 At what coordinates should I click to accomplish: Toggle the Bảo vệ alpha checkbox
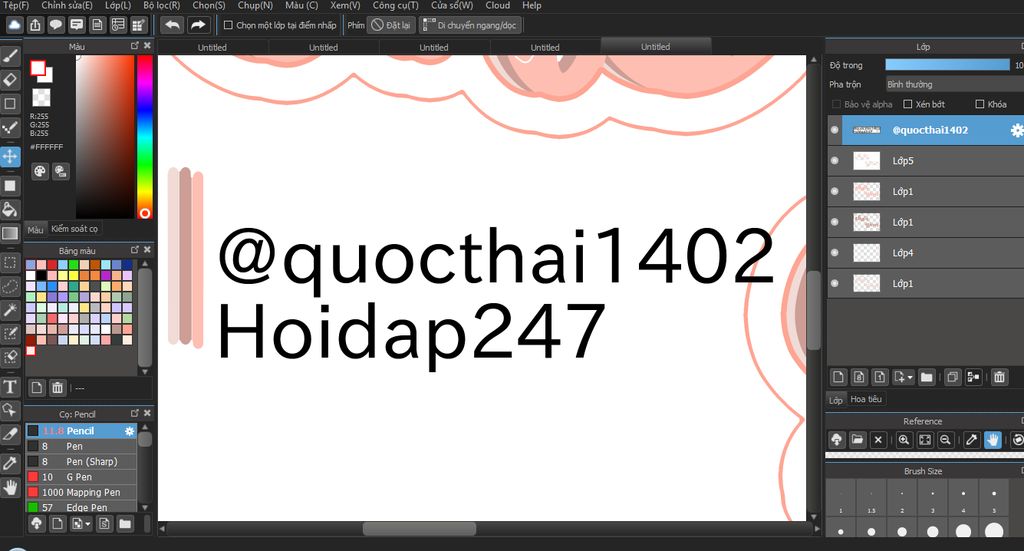[836, 104]
